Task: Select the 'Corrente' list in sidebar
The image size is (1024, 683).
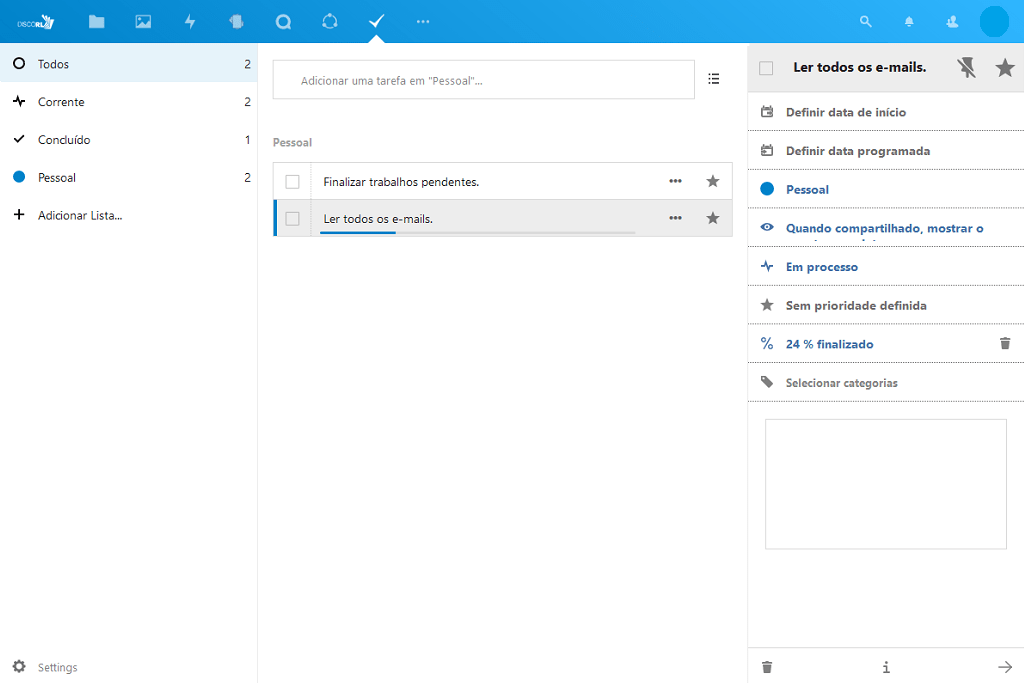Action: pyautogui.click(x=61, y=102)
